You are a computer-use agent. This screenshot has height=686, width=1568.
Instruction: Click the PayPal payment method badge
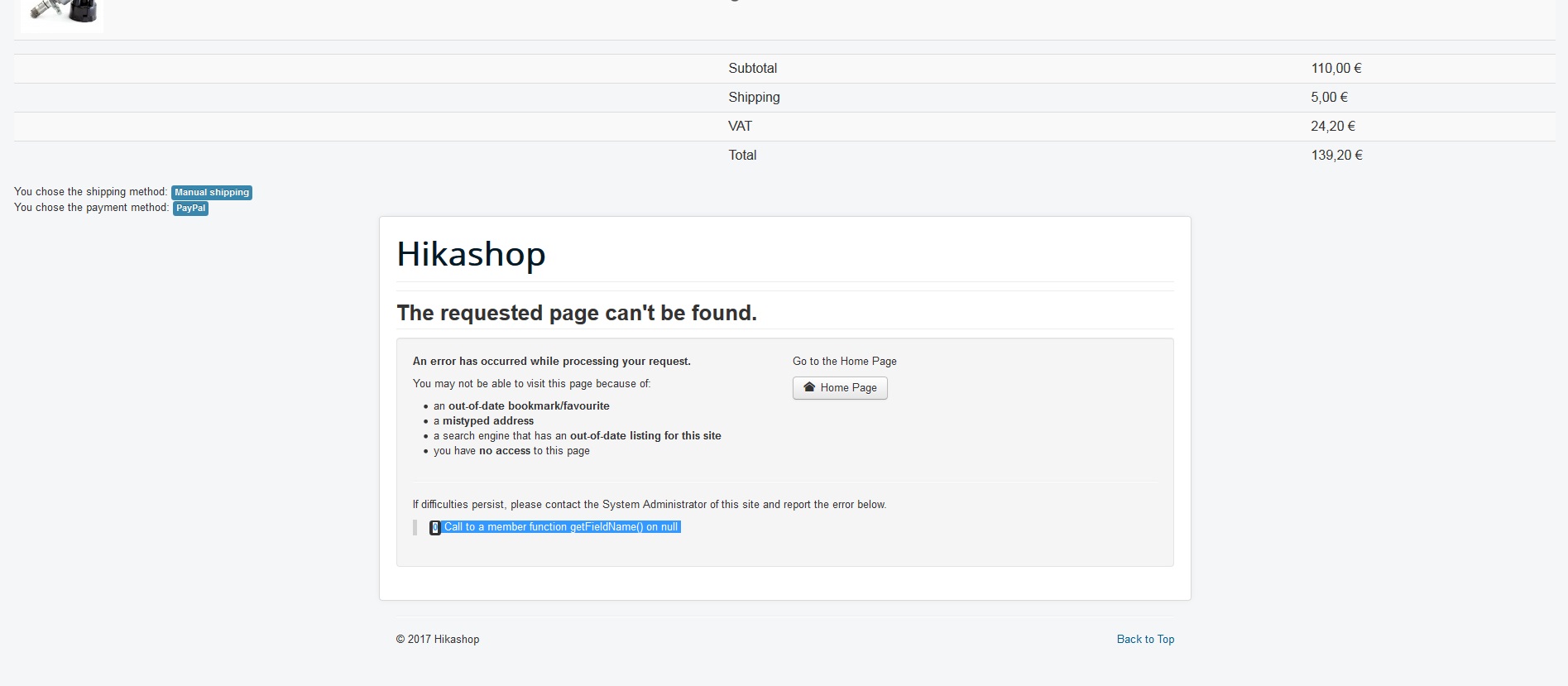pyautogui.click(x=190, y=208)
